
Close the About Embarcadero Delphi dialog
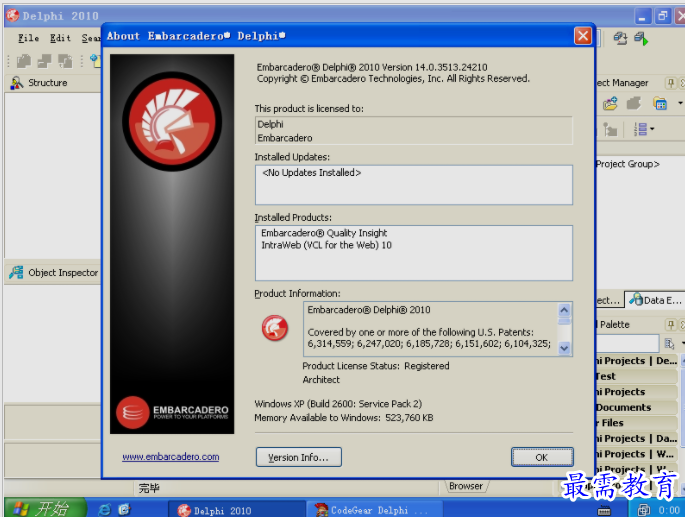(x=583, y=36)
